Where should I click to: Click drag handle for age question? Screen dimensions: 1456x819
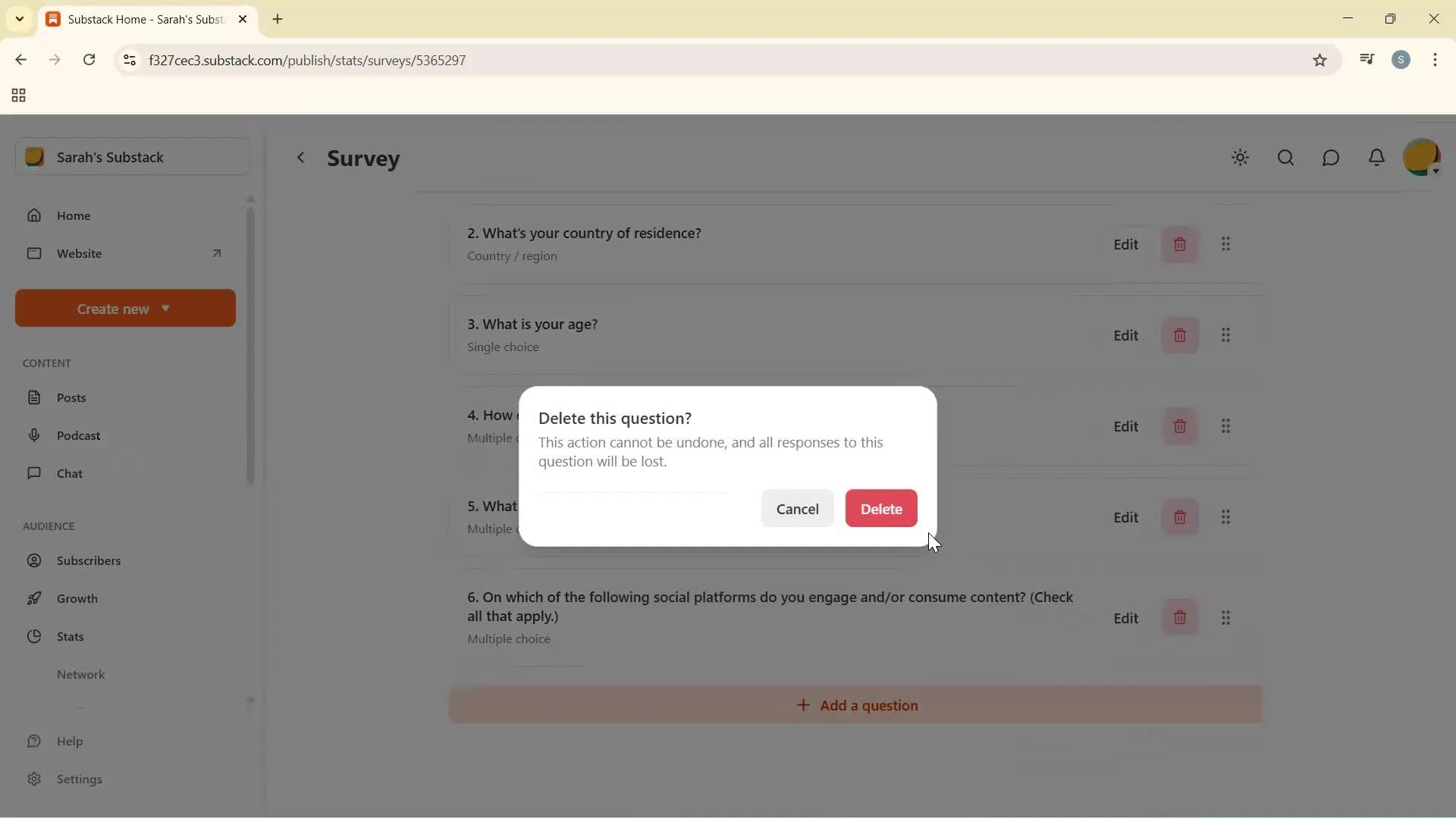1225,335
